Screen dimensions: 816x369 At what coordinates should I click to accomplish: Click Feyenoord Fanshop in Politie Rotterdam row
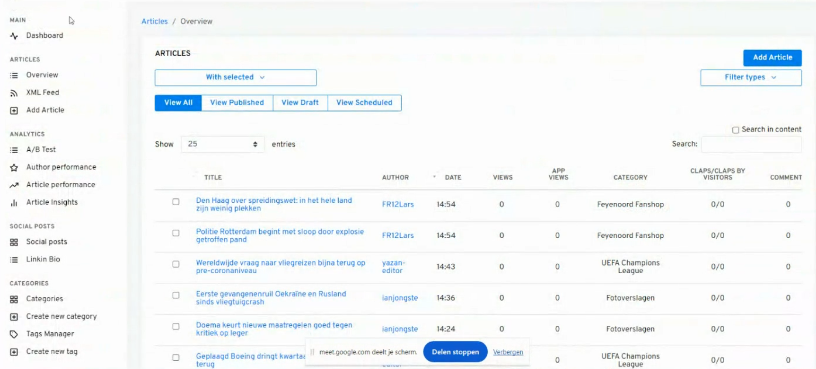tap(630, 236)
